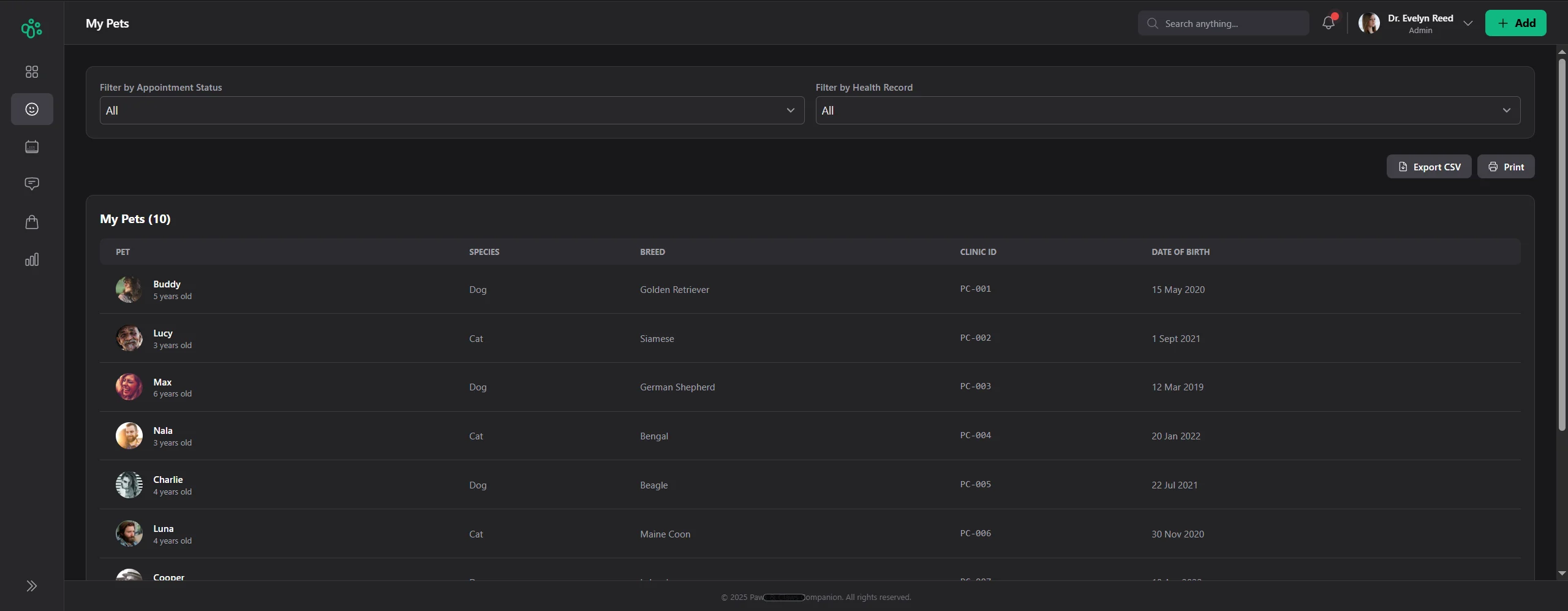Open the bar chart analytics icon
Viewport: 1568px width, 611px height.
click(x=32, y=260)
